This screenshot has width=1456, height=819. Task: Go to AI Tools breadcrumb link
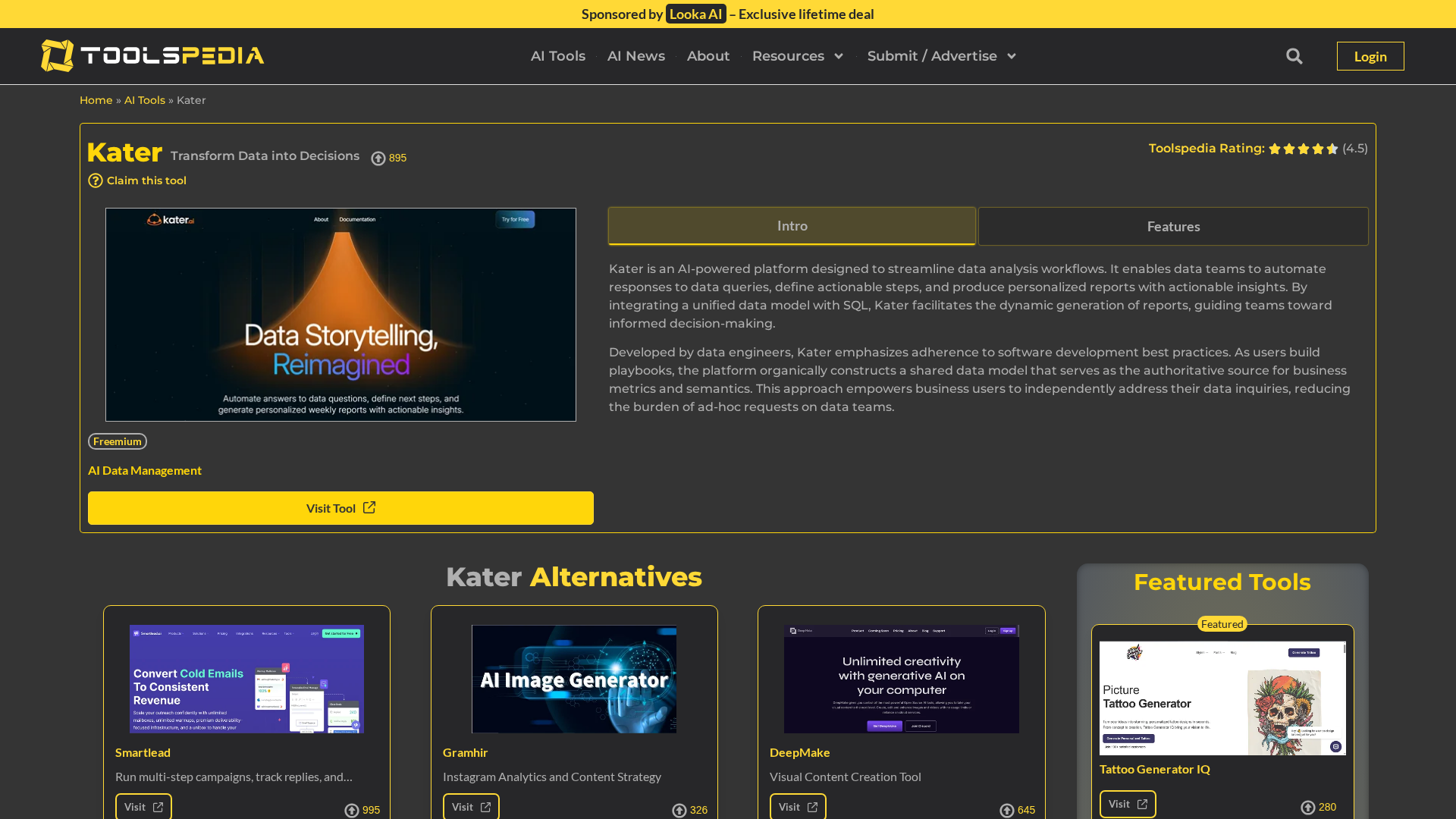pos(144,100)
